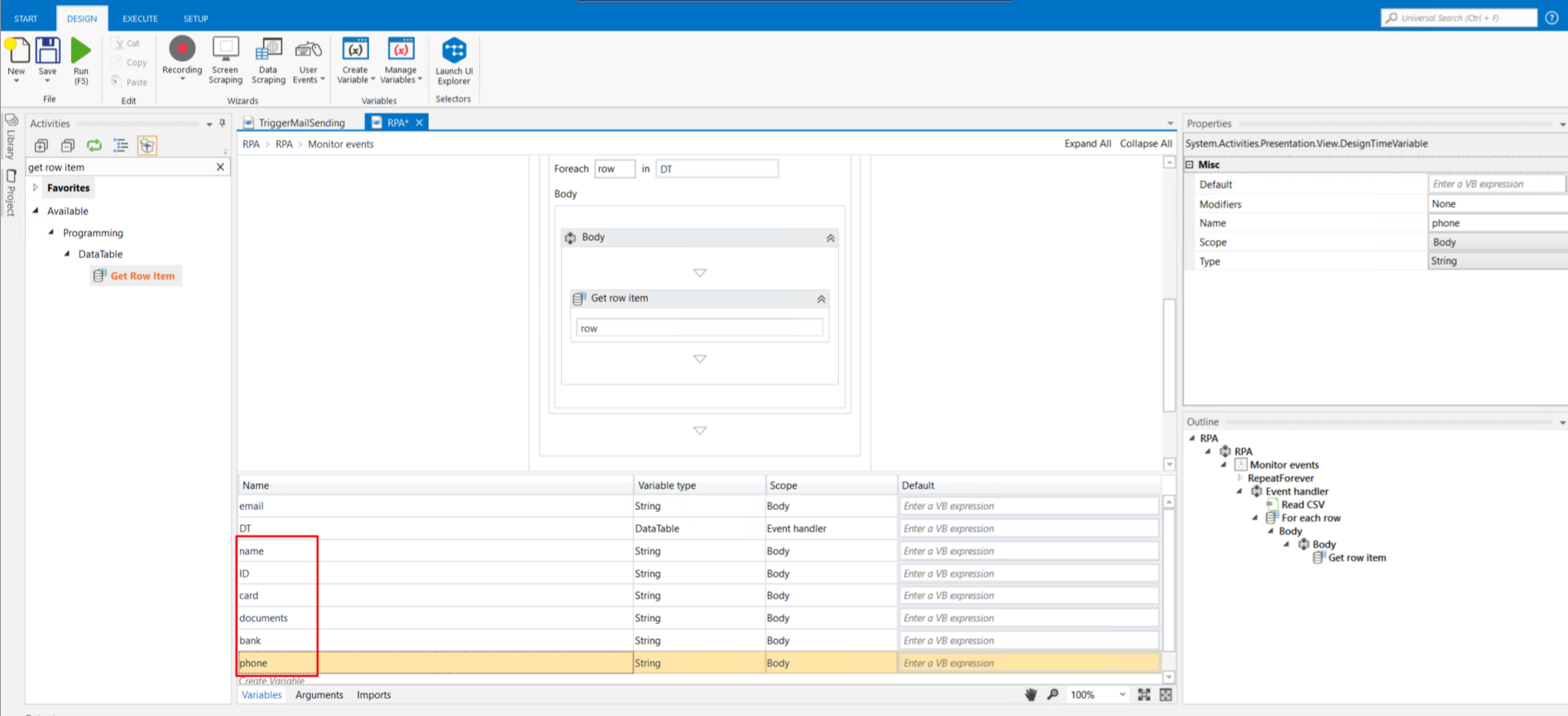The width and height of the screenshot is (1568, 716).
Task: Collapse the Get row item activity
Action: click(821, 299)
